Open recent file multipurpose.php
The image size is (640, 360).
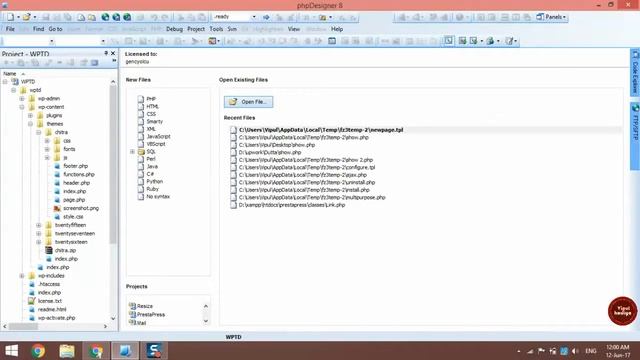pyautogui.click(x=312, y=197)
